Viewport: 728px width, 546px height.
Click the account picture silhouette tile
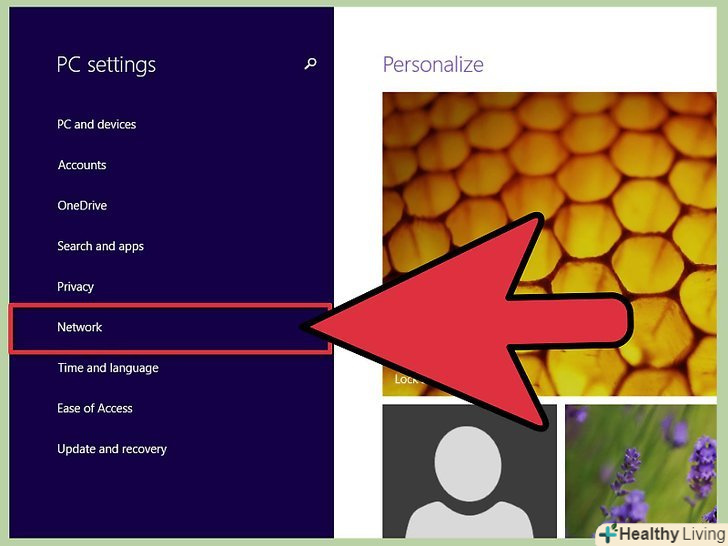coord(469,471)
